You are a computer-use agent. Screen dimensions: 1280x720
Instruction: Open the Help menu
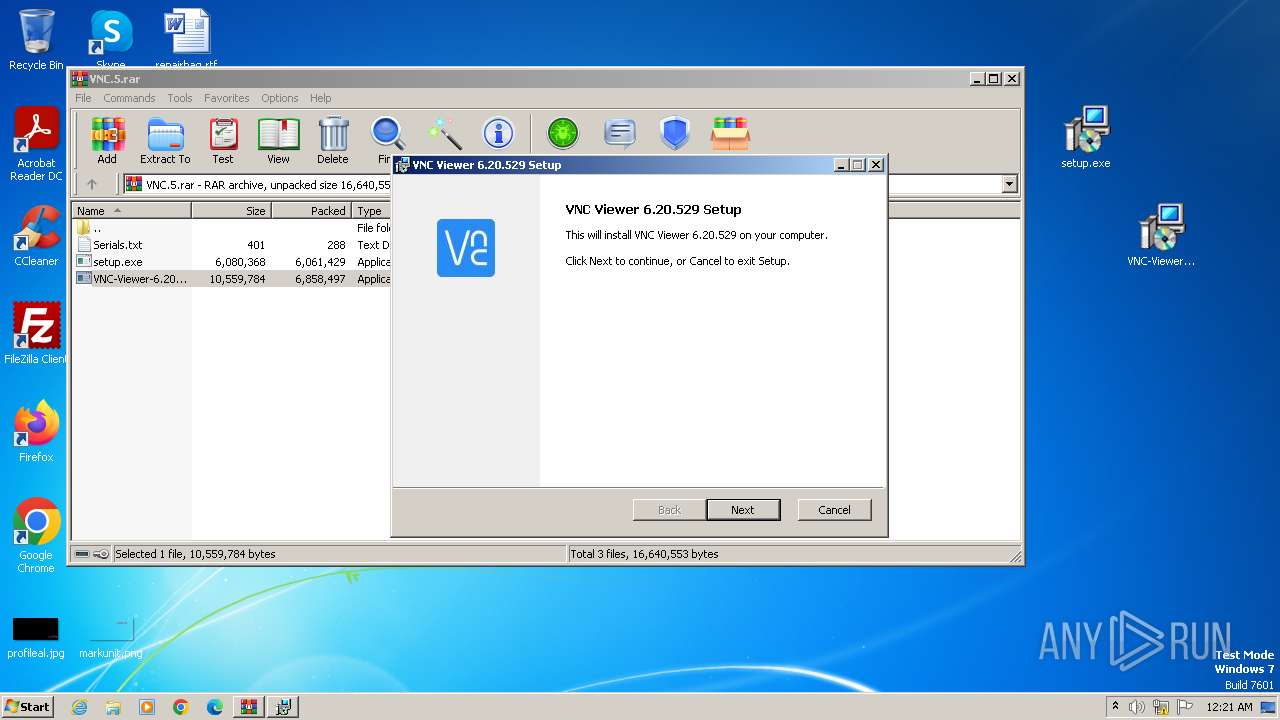click(x=320, y=98)
